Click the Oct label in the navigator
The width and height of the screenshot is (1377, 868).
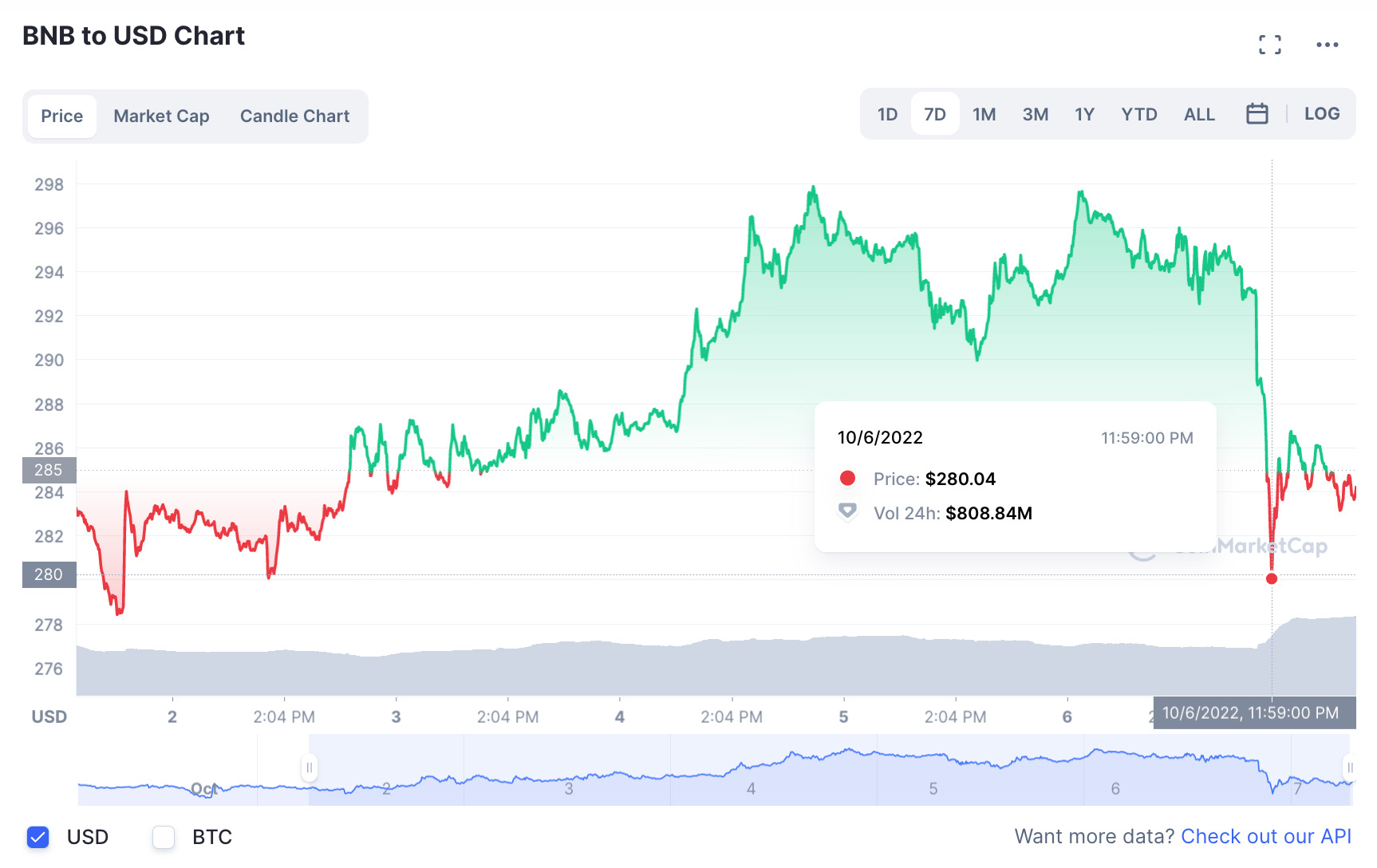point(204,789)
